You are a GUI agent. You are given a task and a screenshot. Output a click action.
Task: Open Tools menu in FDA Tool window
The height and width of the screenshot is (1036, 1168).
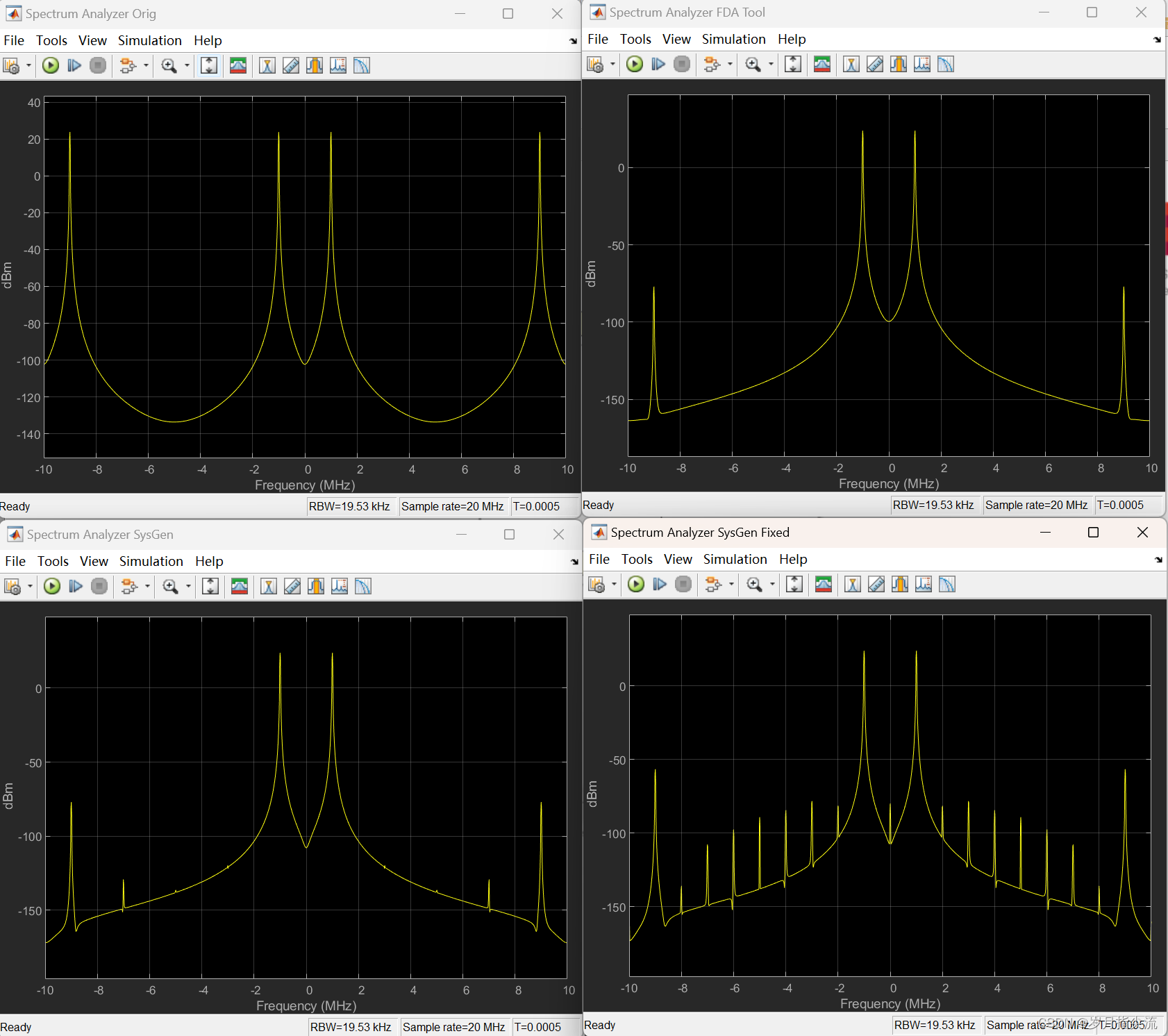(635, 39)
